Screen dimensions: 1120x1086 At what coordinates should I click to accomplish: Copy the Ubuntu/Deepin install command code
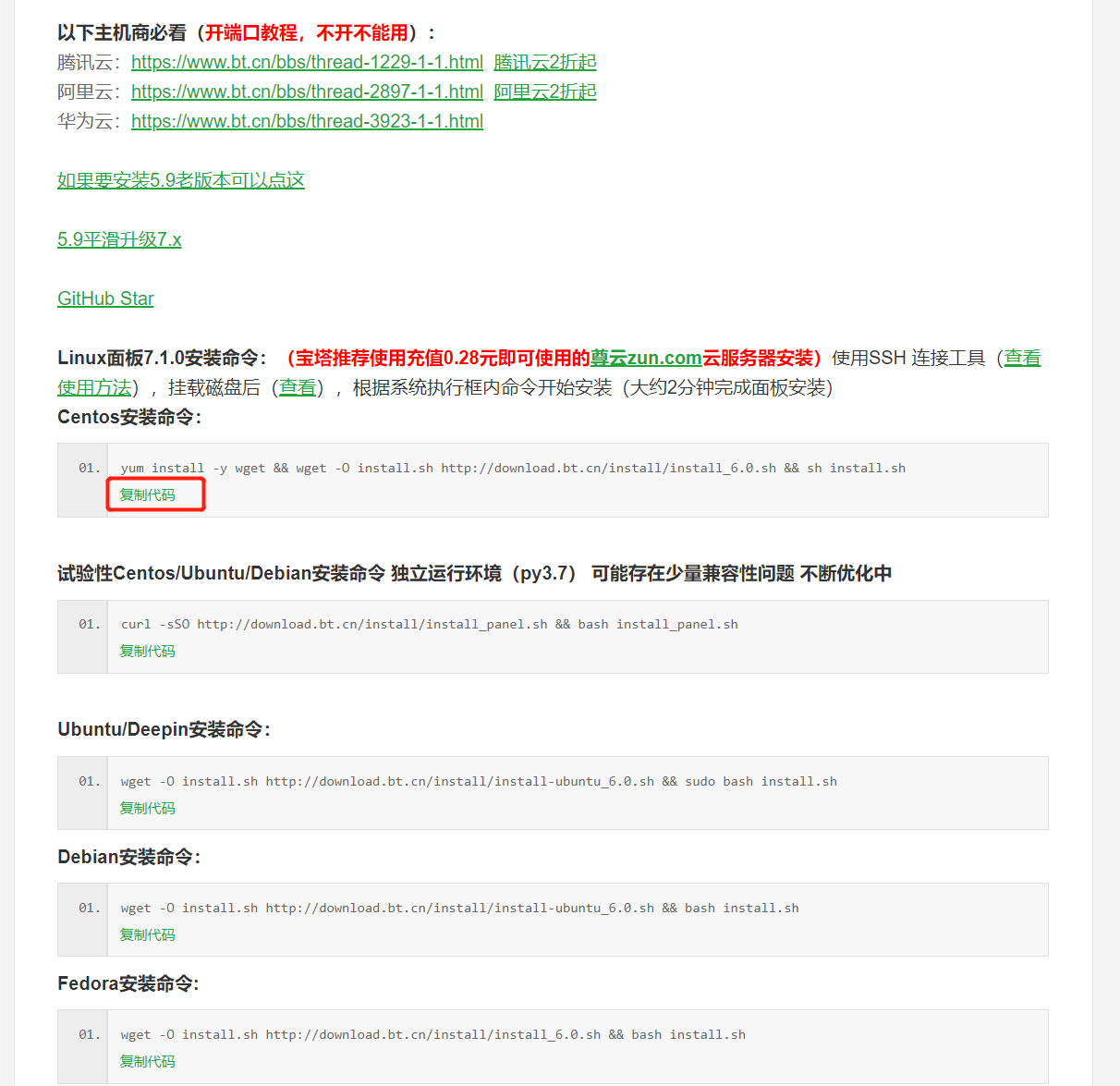coord(147,809)
